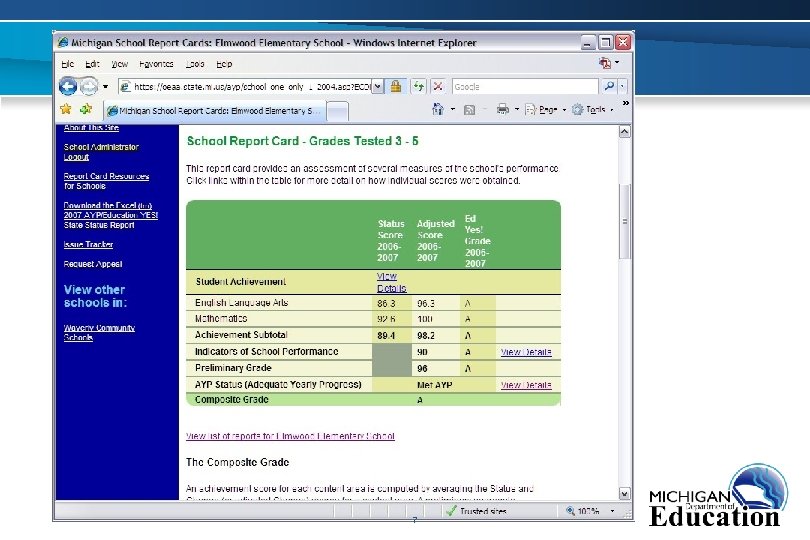Screen dimensions: 810x540
Task: Click the Request Appeal link
Action: coord(93,264)
